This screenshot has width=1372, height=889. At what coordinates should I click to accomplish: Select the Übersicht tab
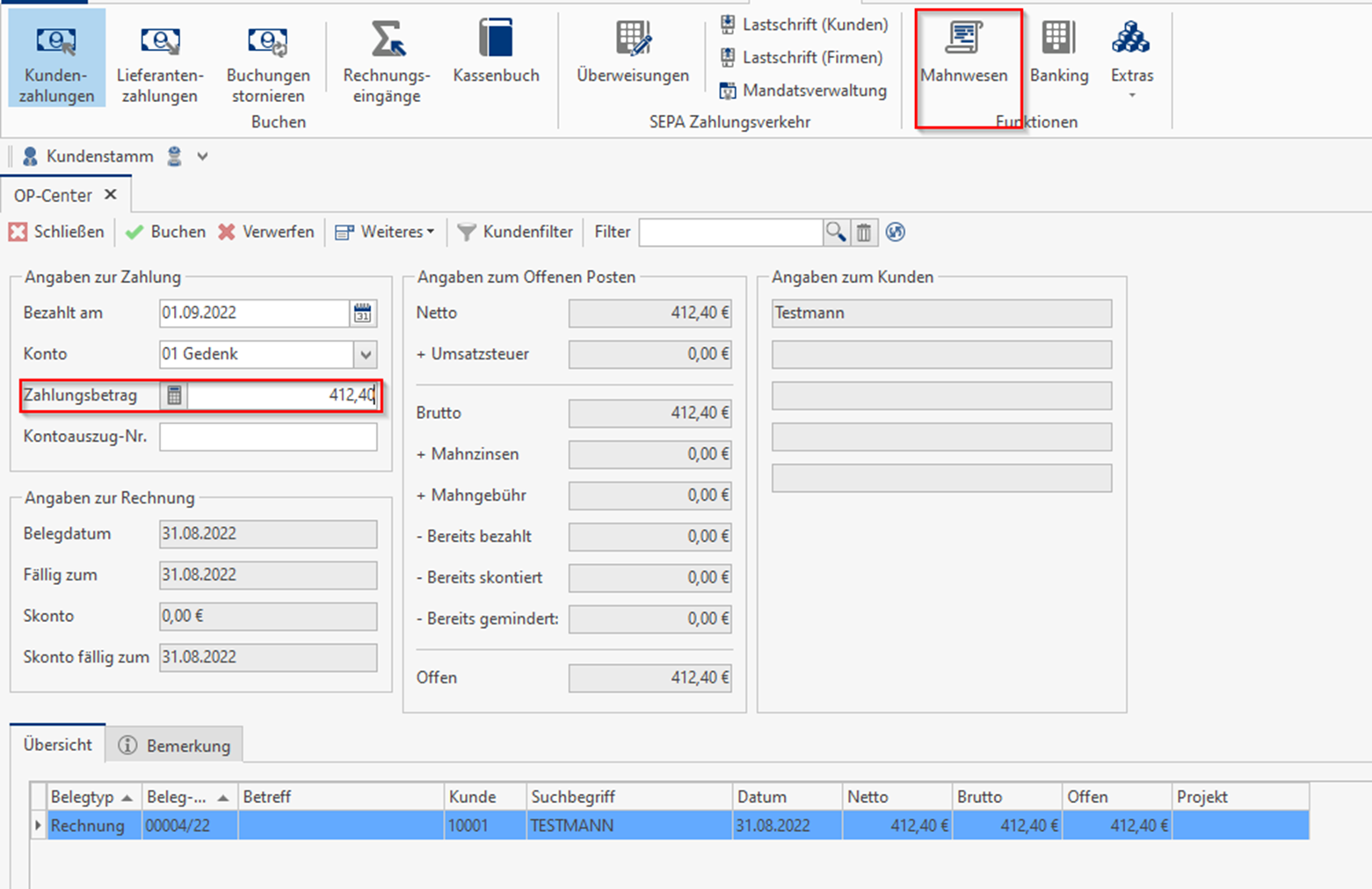click(x=58, y=744)
